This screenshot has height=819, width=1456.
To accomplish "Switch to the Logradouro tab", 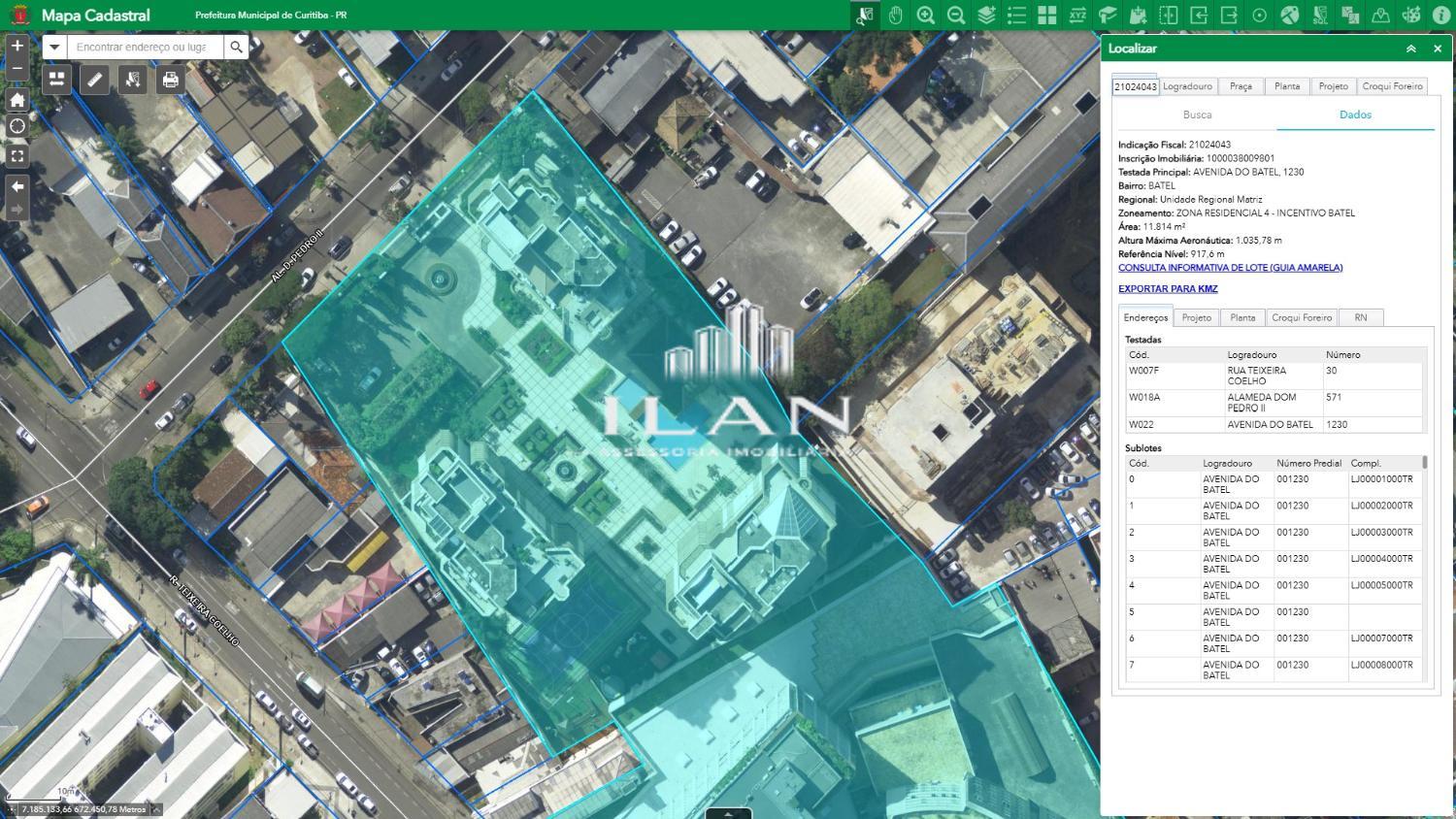I will coord(1187,86).
